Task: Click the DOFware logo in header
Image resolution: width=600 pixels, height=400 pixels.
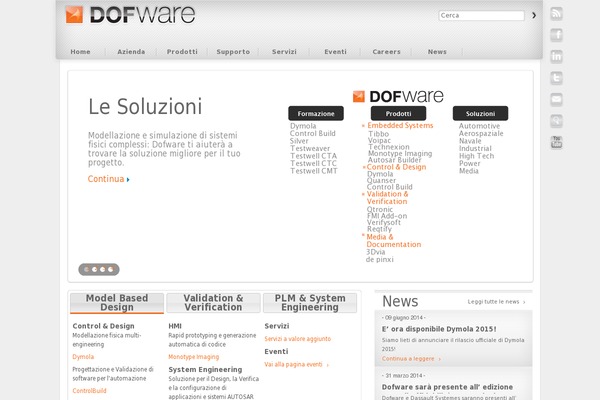Action: [130, 15]
